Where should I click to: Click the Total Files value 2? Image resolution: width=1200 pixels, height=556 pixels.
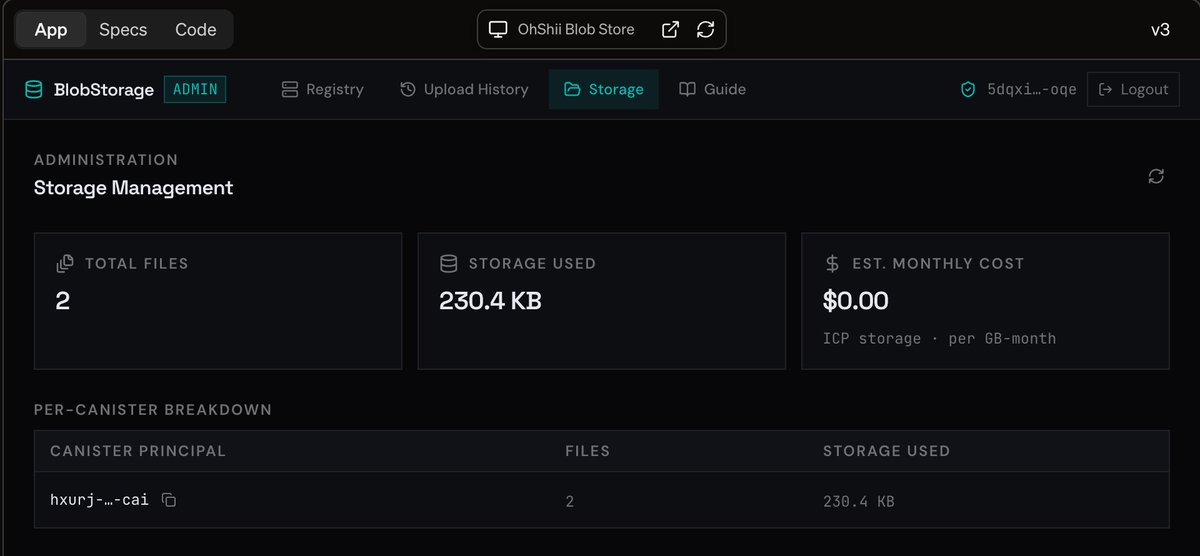[x=63, y=300]
